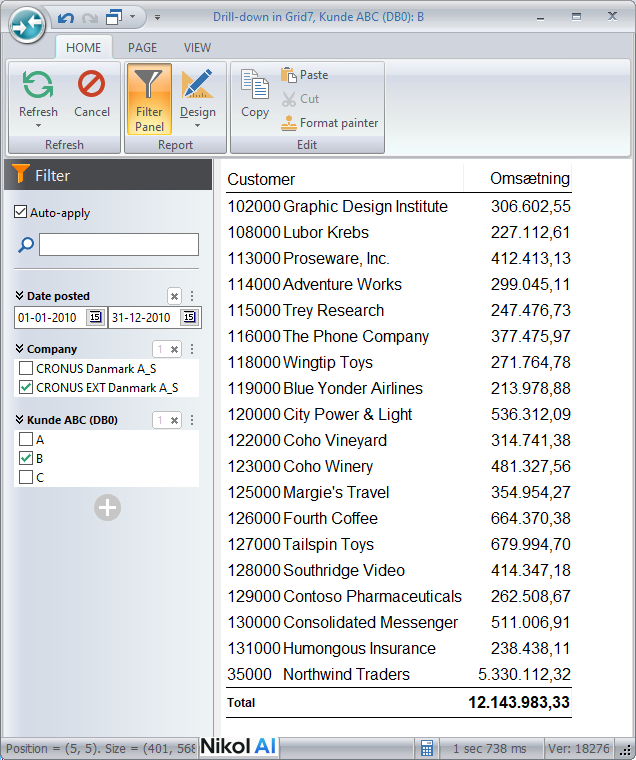Viewport: 636px width, 760px height.
Task: Uncheck the CRONUS EXT Danmark A_S checkbox
Action: pos(26,387)
